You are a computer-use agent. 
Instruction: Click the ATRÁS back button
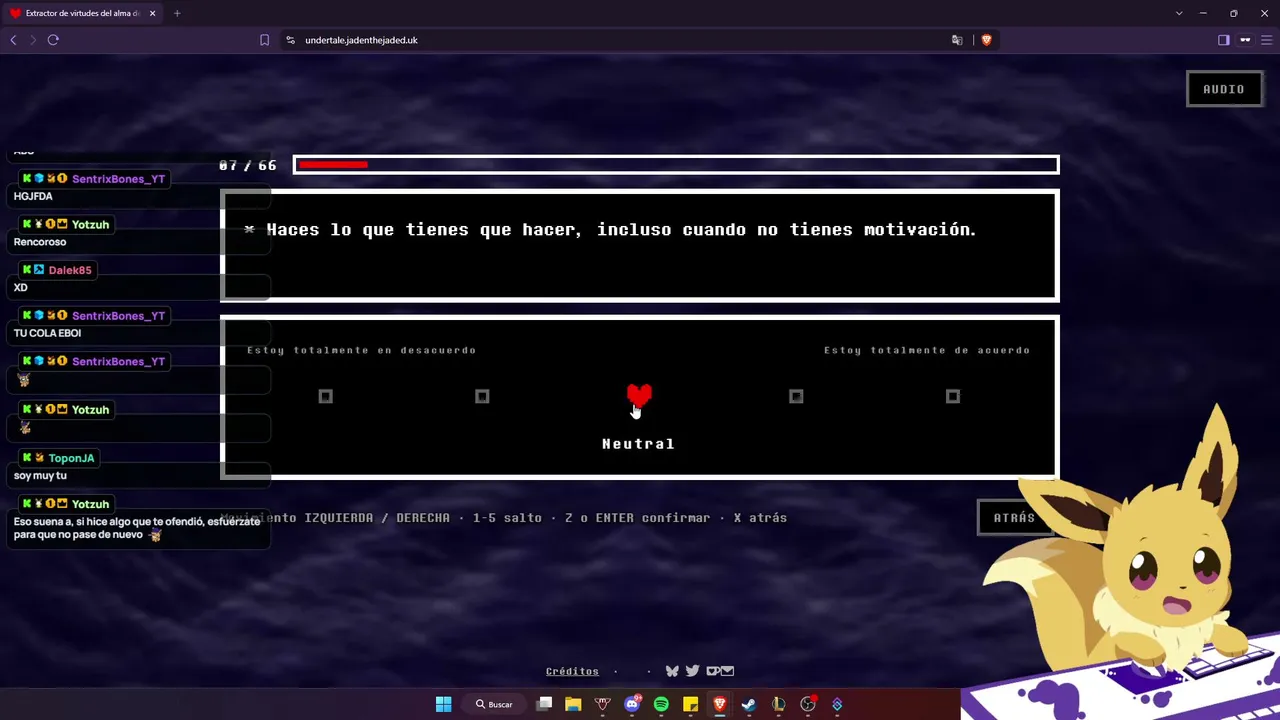click(1013, 517)
